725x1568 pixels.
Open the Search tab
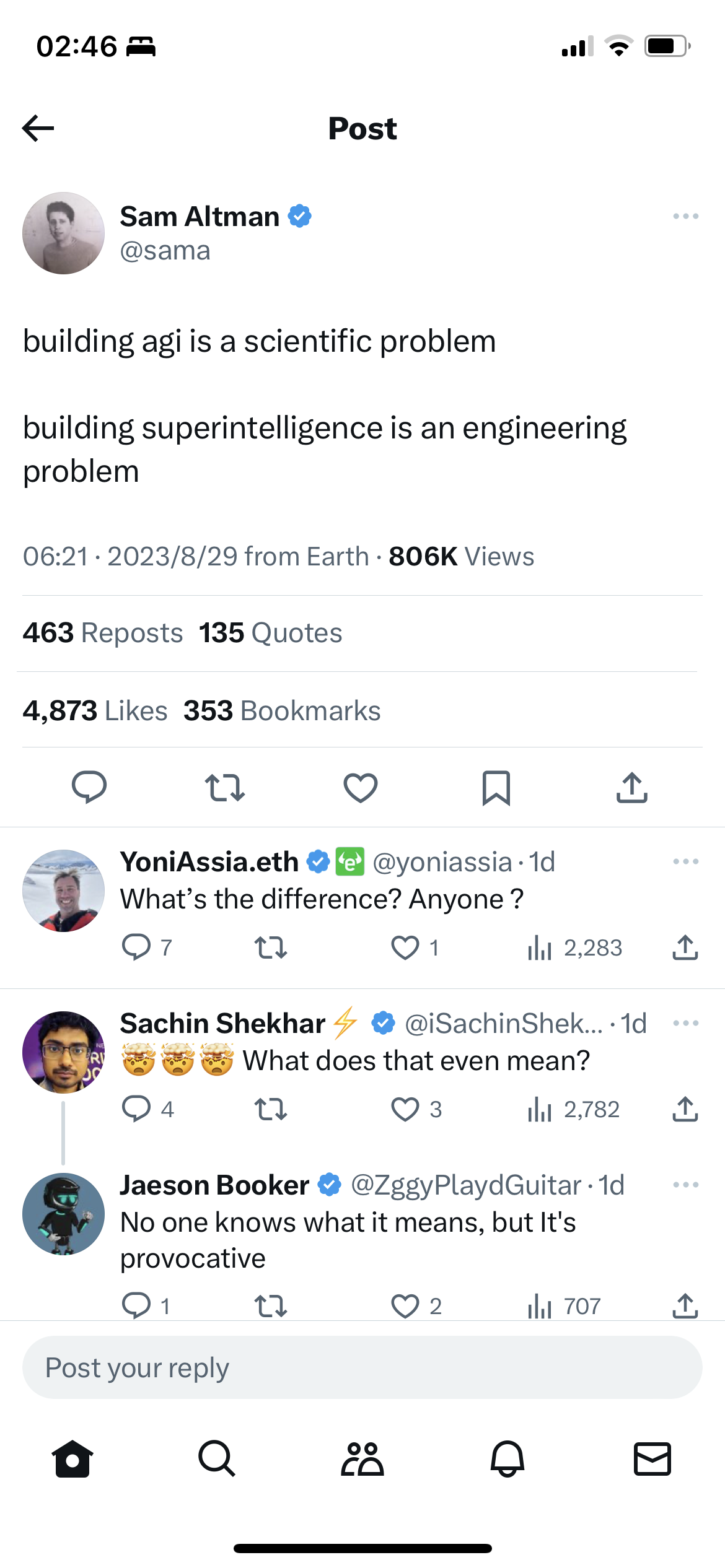217,1458
